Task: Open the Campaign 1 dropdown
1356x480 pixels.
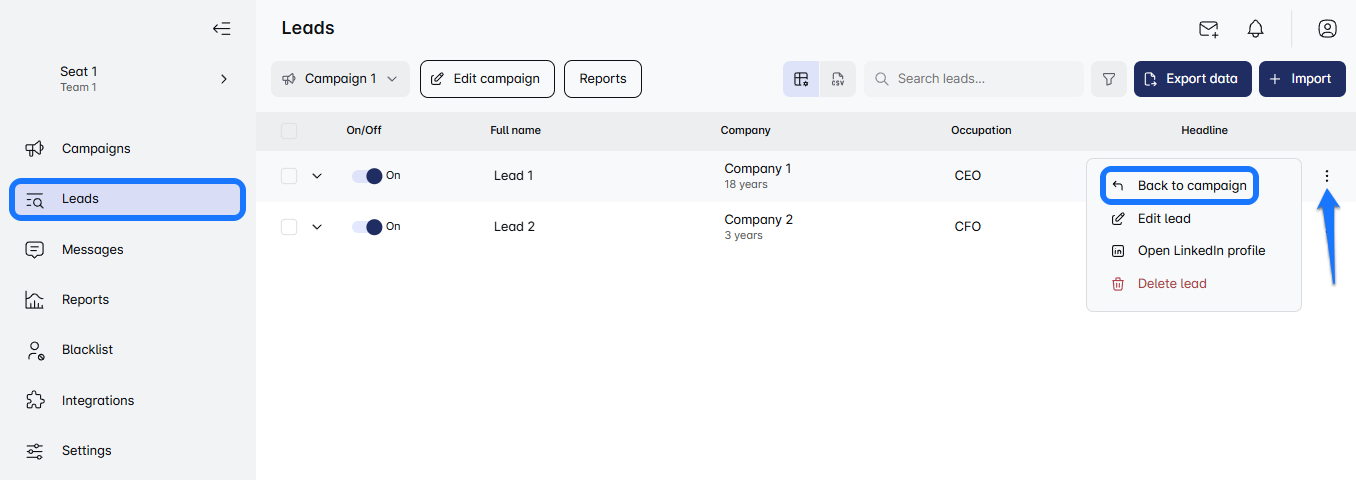Action: 340,79
